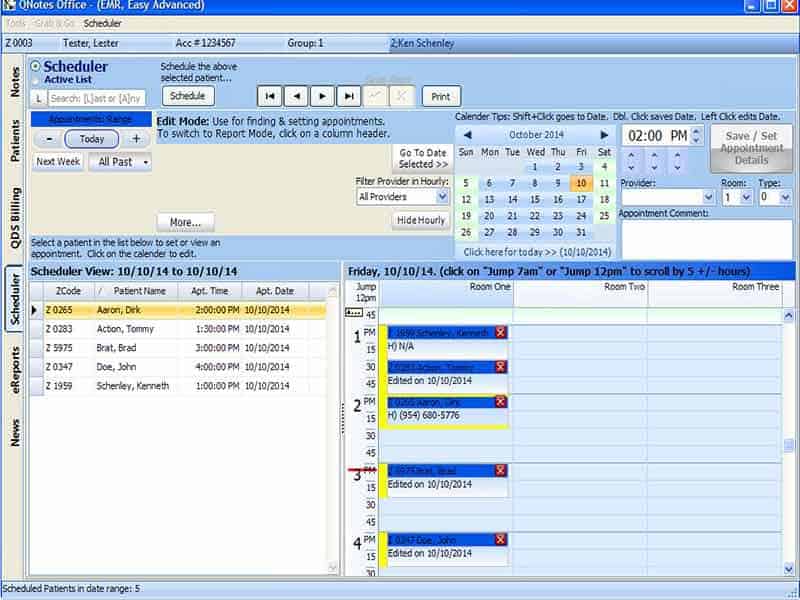Open the Room number dropdown
The image size is (800, 600).
point(745,196)
